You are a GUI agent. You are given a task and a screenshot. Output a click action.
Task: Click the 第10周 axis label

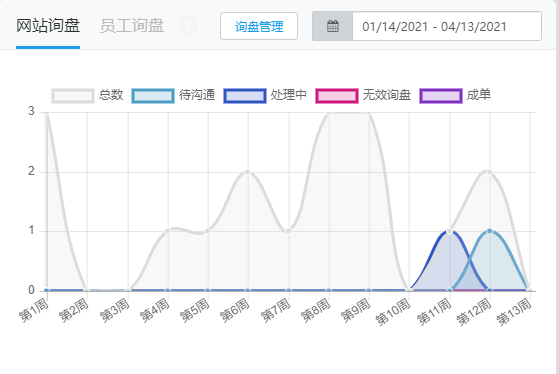tap(393, 312)
